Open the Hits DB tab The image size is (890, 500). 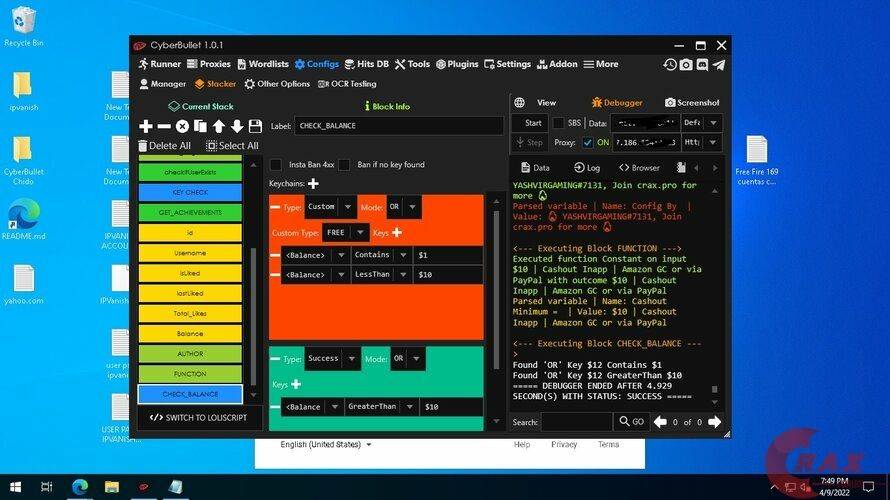click(x=367, y=64)
